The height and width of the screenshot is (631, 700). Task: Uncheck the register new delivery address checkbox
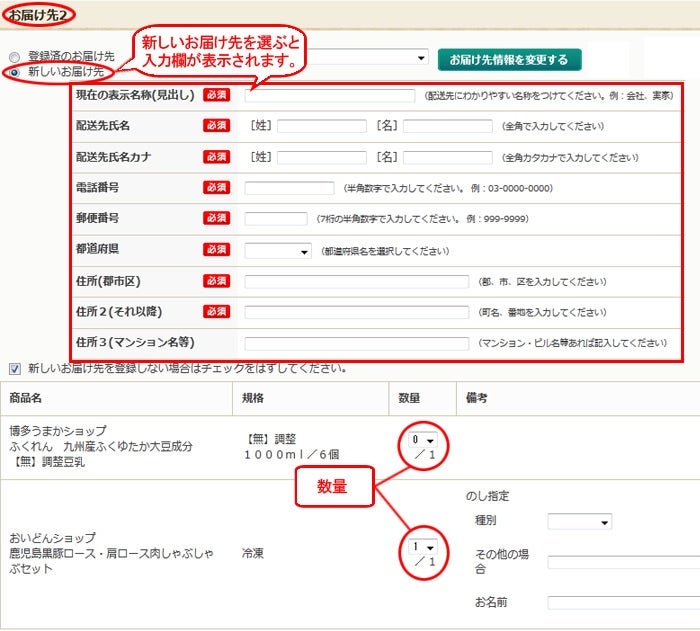click(14, 368)
